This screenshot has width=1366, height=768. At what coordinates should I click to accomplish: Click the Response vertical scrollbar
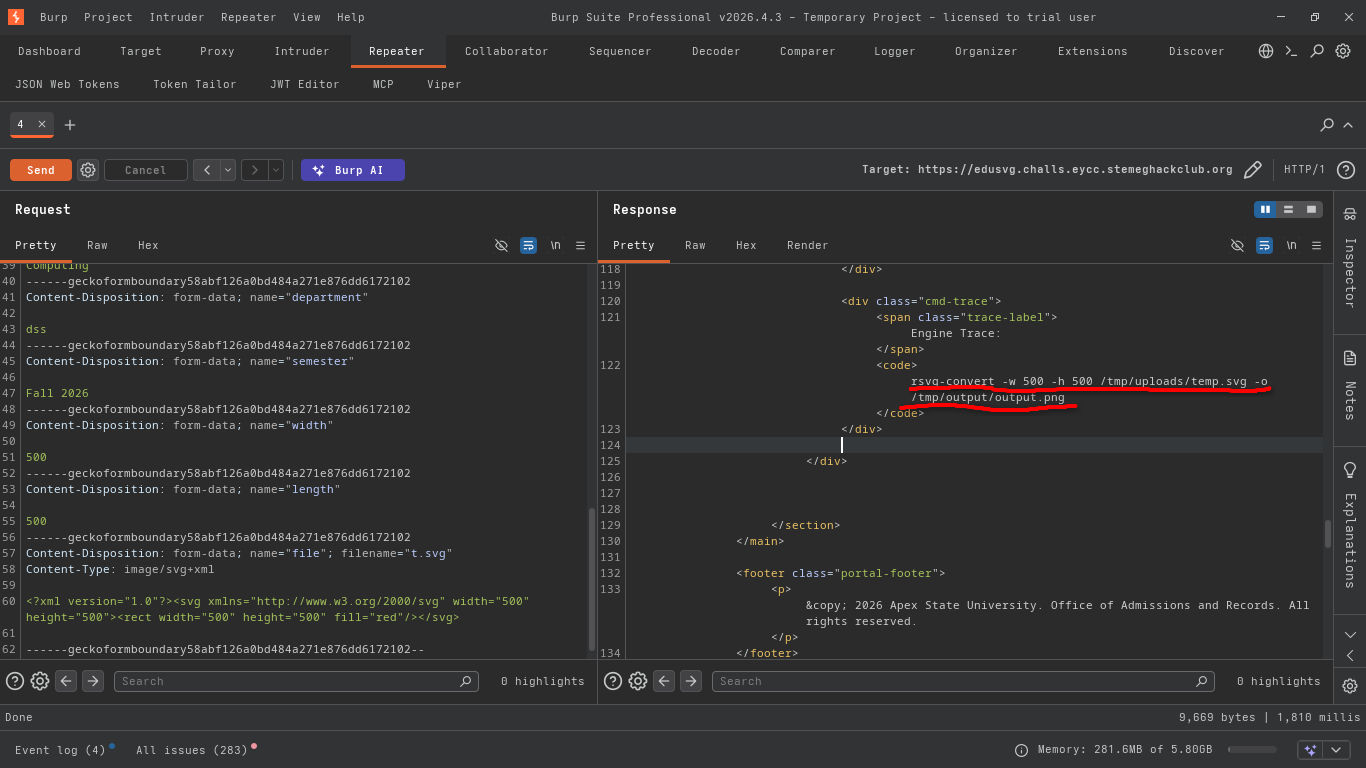click(1328, 533)
